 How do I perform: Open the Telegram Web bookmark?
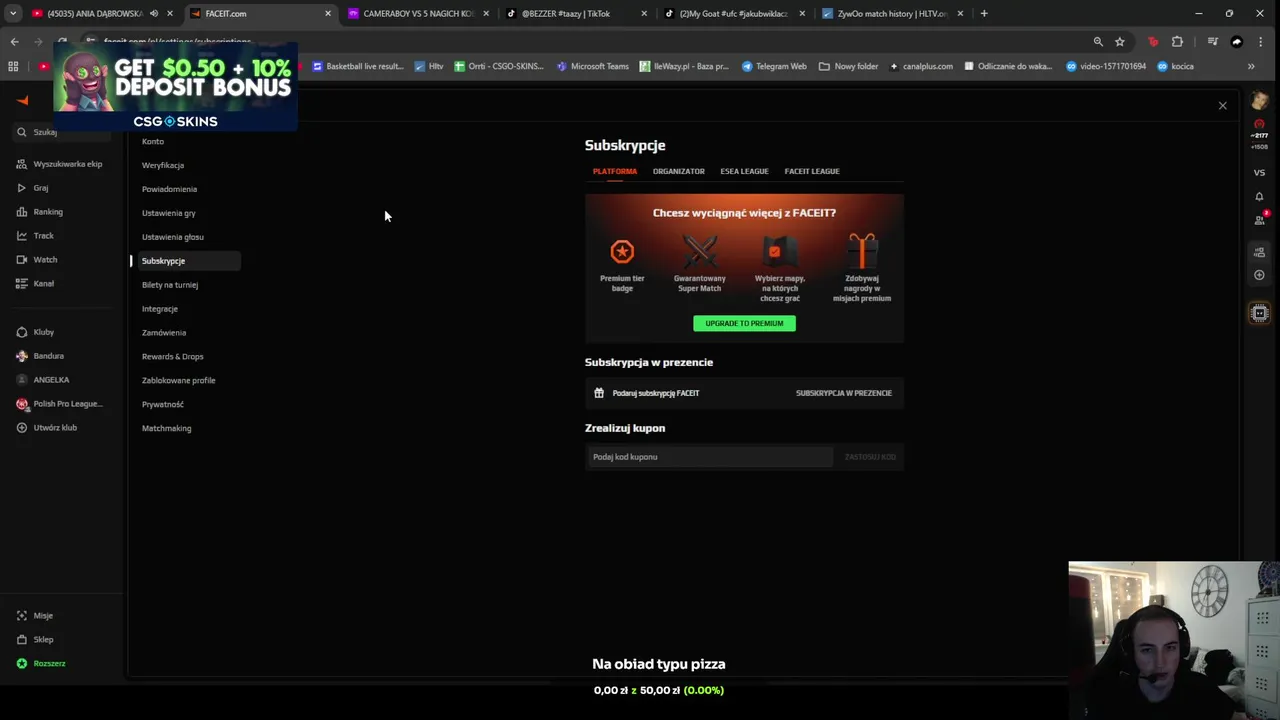click(774, 66)
